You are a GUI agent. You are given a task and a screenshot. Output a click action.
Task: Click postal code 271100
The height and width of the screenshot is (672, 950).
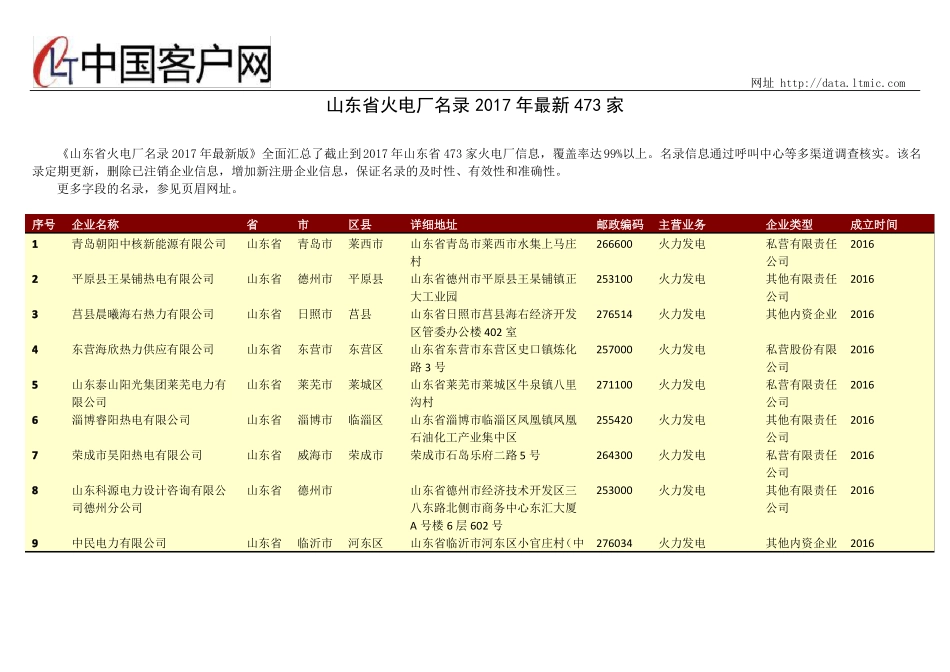[x=614, y=385]
